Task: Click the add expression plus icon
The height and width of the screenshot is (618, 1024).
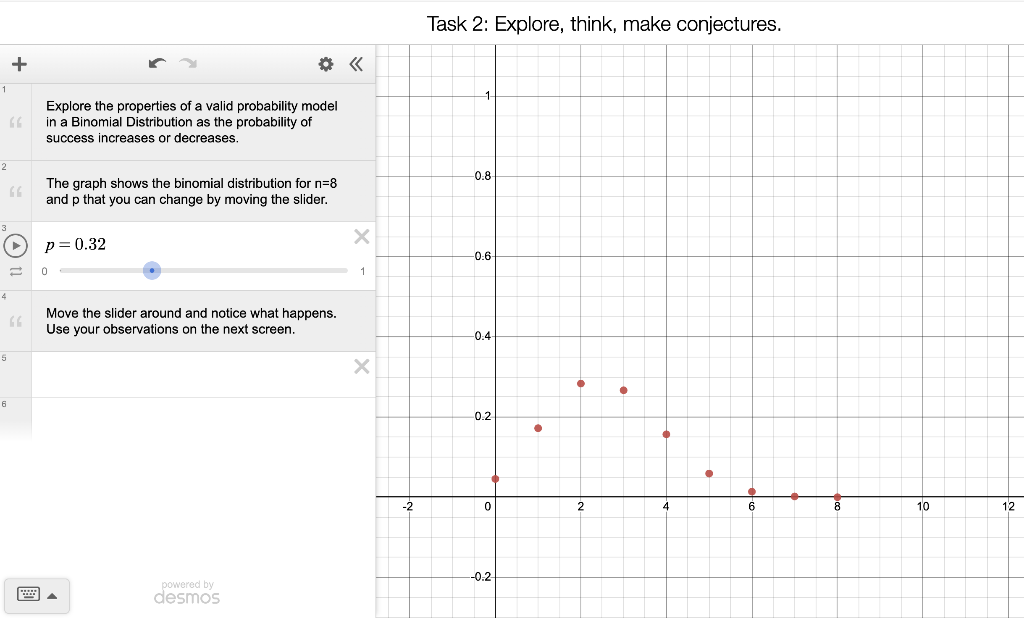Action: pyautogui.click(x=19, y=63)
